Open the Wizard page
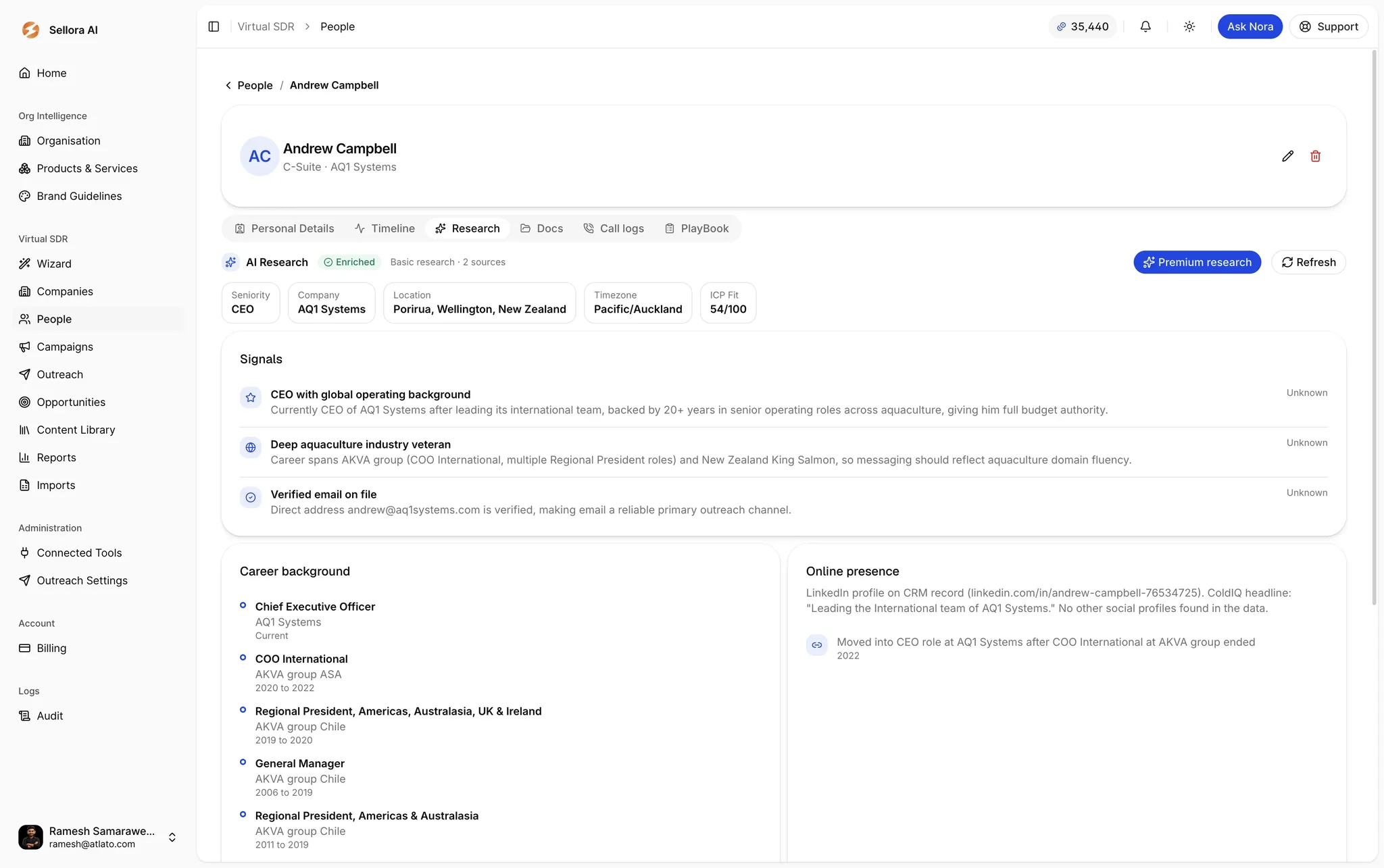This screenshot has height=868, width=1384. [98, 263]
